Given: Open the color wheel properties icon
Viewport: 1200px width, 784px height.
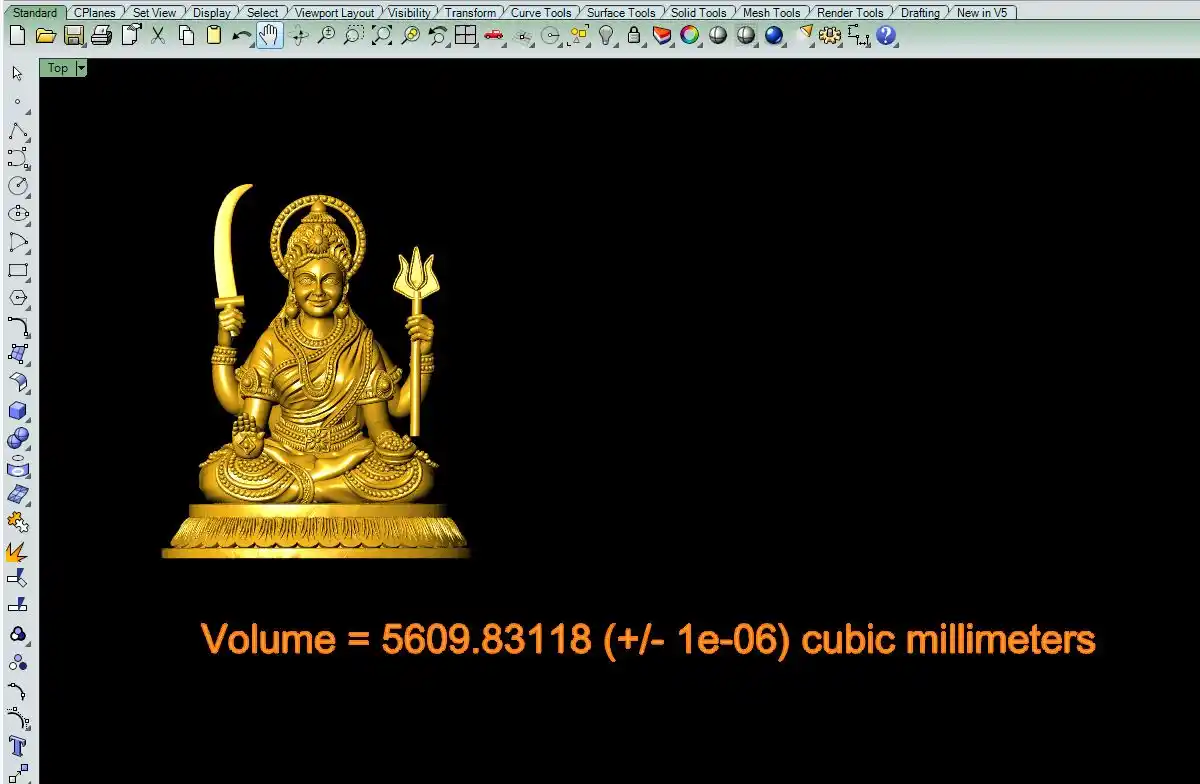Looking at the screenshot, I should tap(689, 36).
